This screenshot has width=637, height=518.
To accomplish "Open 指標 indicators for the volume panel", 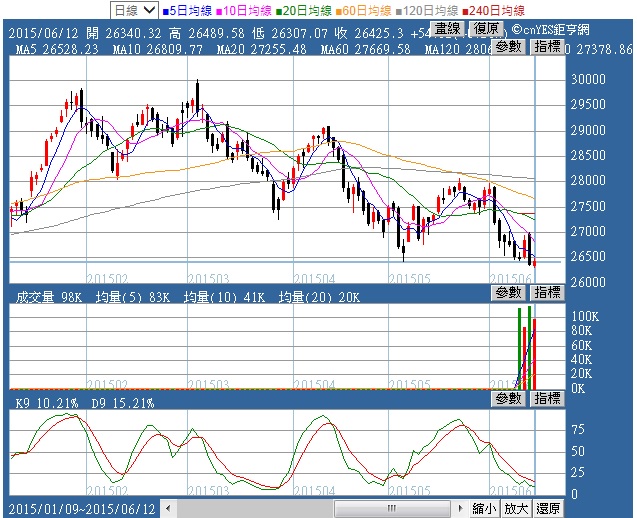I will (x=546, y=292).
